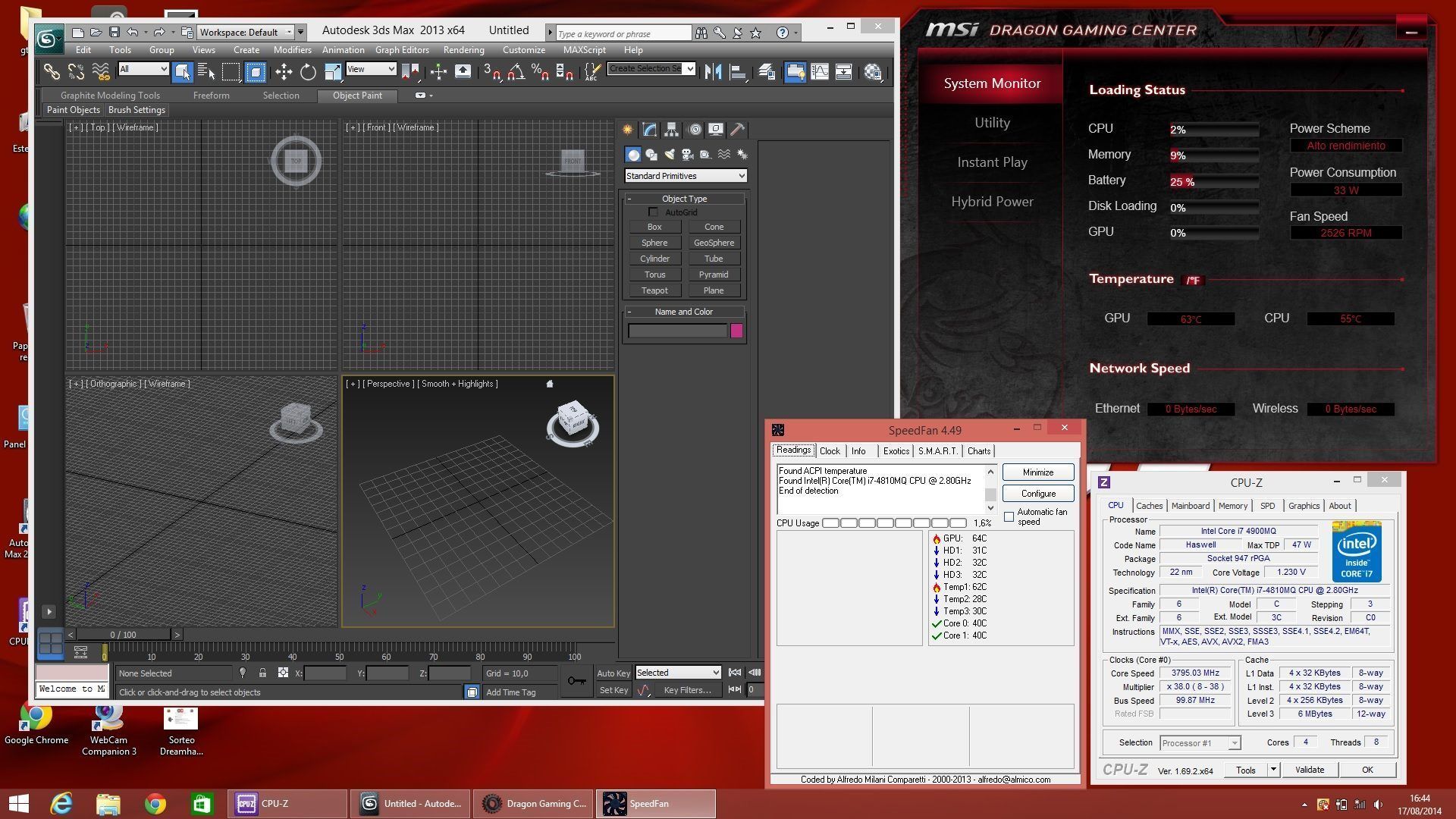
Task: Switch to the Mainboard tab in CPU-Z
Action: [x=1190, y=506]
